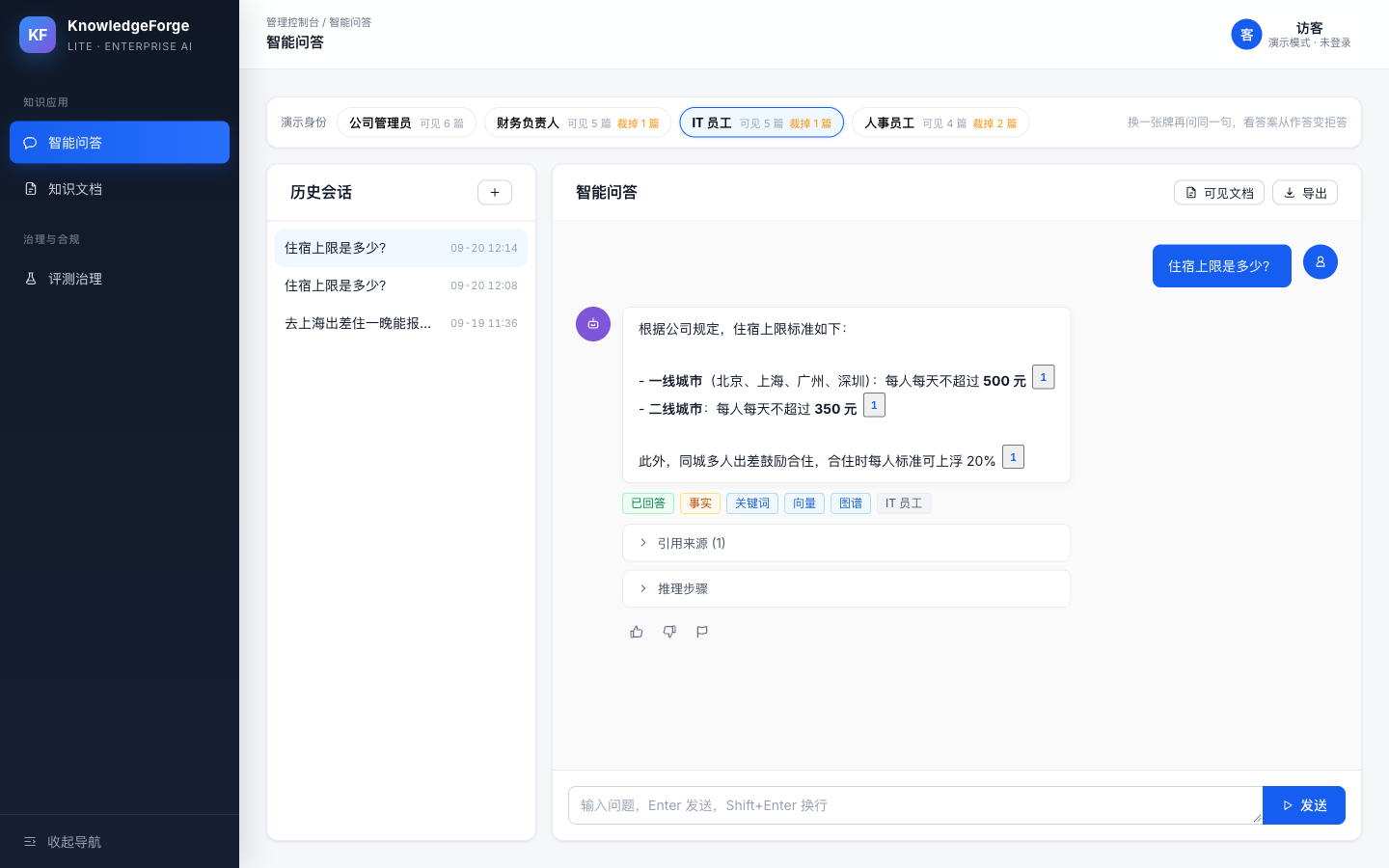
Task: Start a new conversation with plus button
Action: tap(495, 192)
